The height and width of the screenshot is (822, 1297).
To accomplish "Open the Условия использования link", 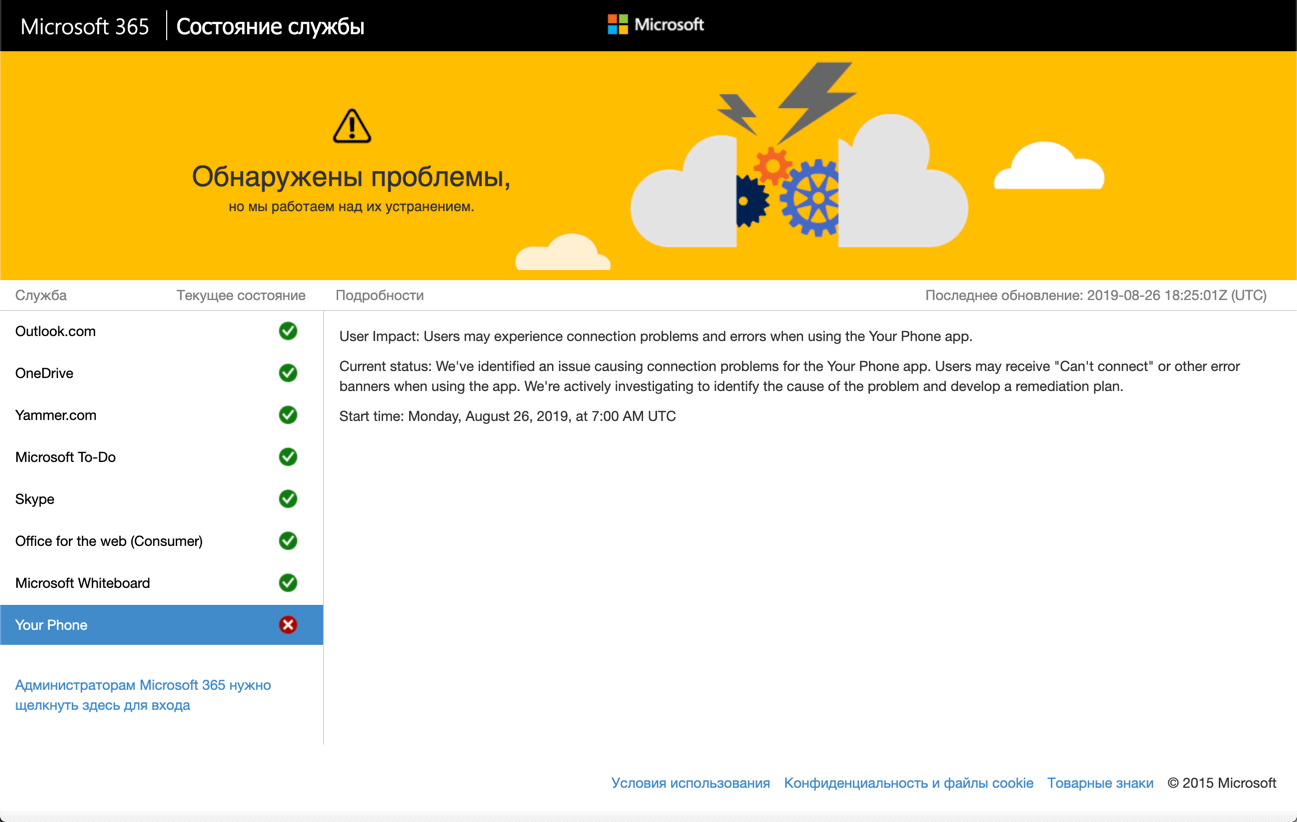I will [x=691, y=783].
